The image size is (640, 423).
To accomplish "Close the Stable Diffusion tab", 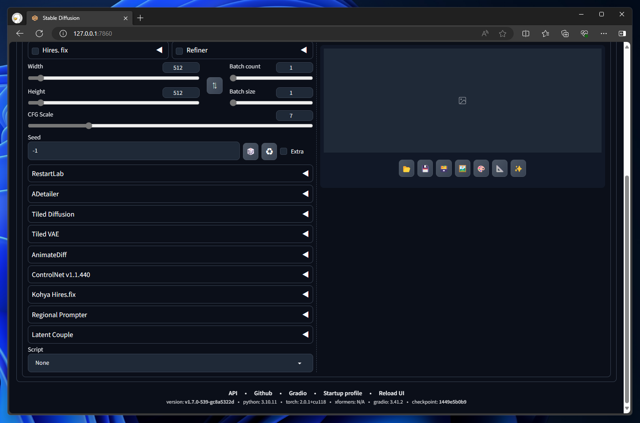I will (x=125, y=18).
